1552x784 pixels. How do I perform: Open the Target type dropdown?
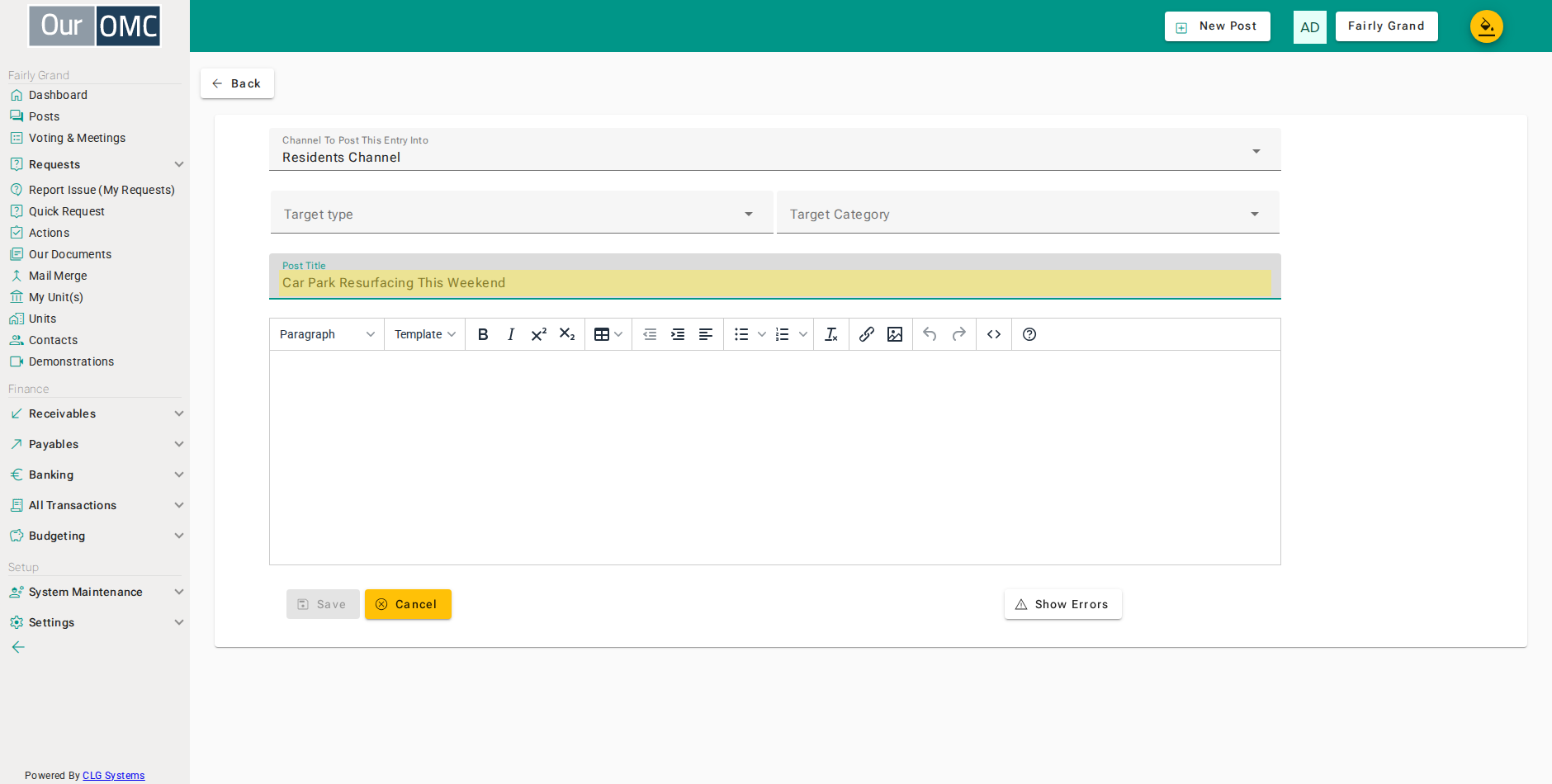[522, 213]
